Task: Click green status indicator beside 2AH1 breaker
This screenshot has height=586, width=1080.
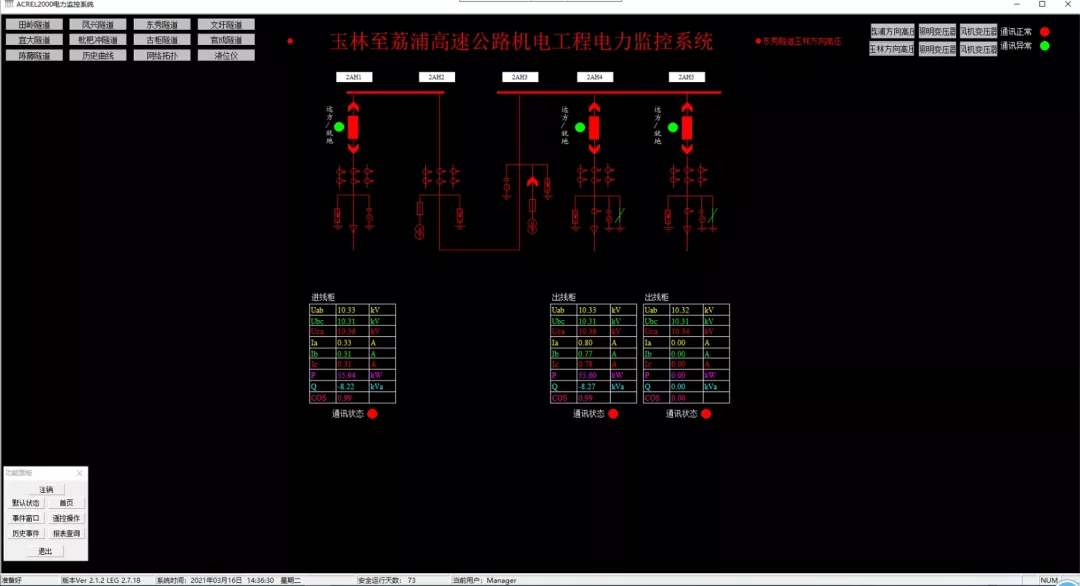Action: 339,127
